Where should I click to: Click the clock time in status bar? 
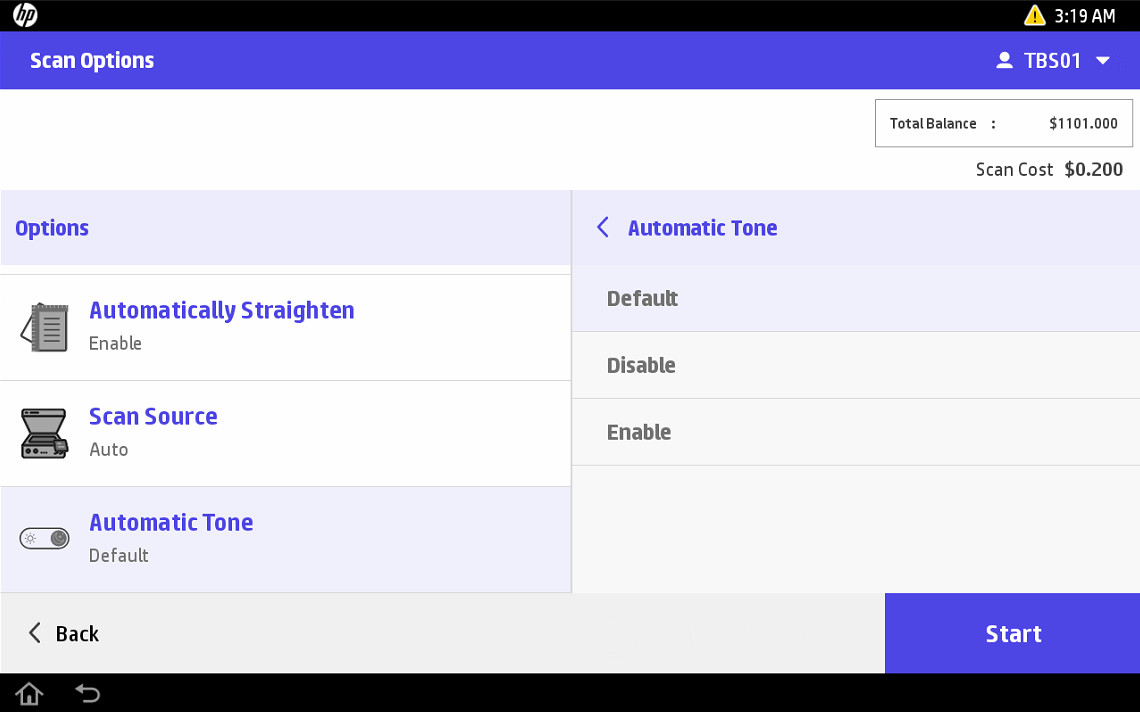1085,16
